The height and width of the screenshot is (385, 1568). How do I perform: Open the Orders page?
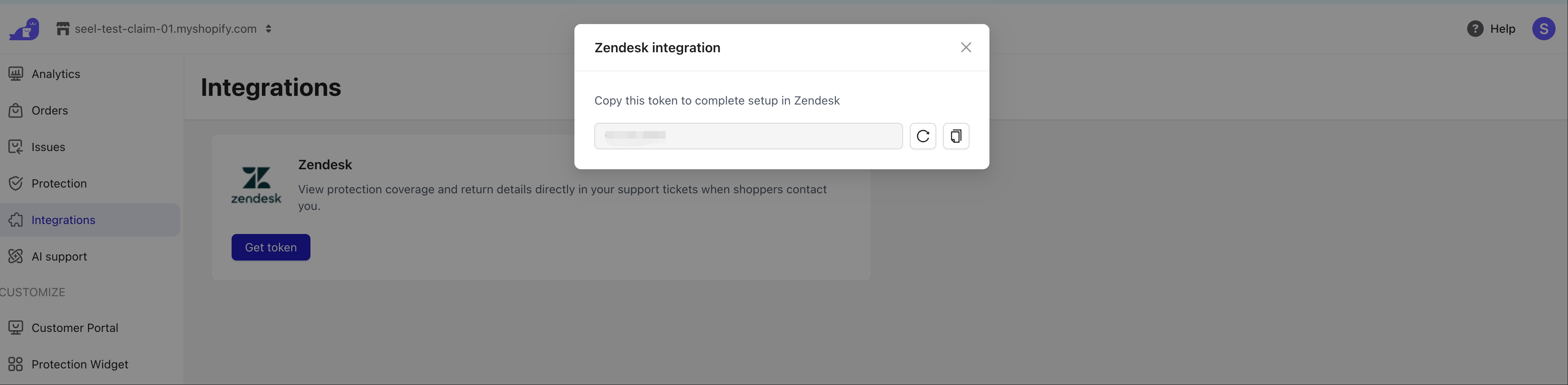tap(49, 110)
